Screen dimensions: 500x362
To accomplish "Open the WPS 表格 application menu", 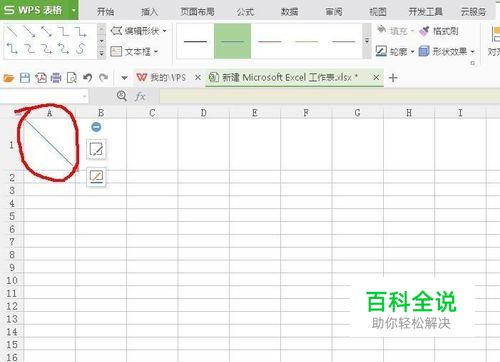I will tap(35, 10).
